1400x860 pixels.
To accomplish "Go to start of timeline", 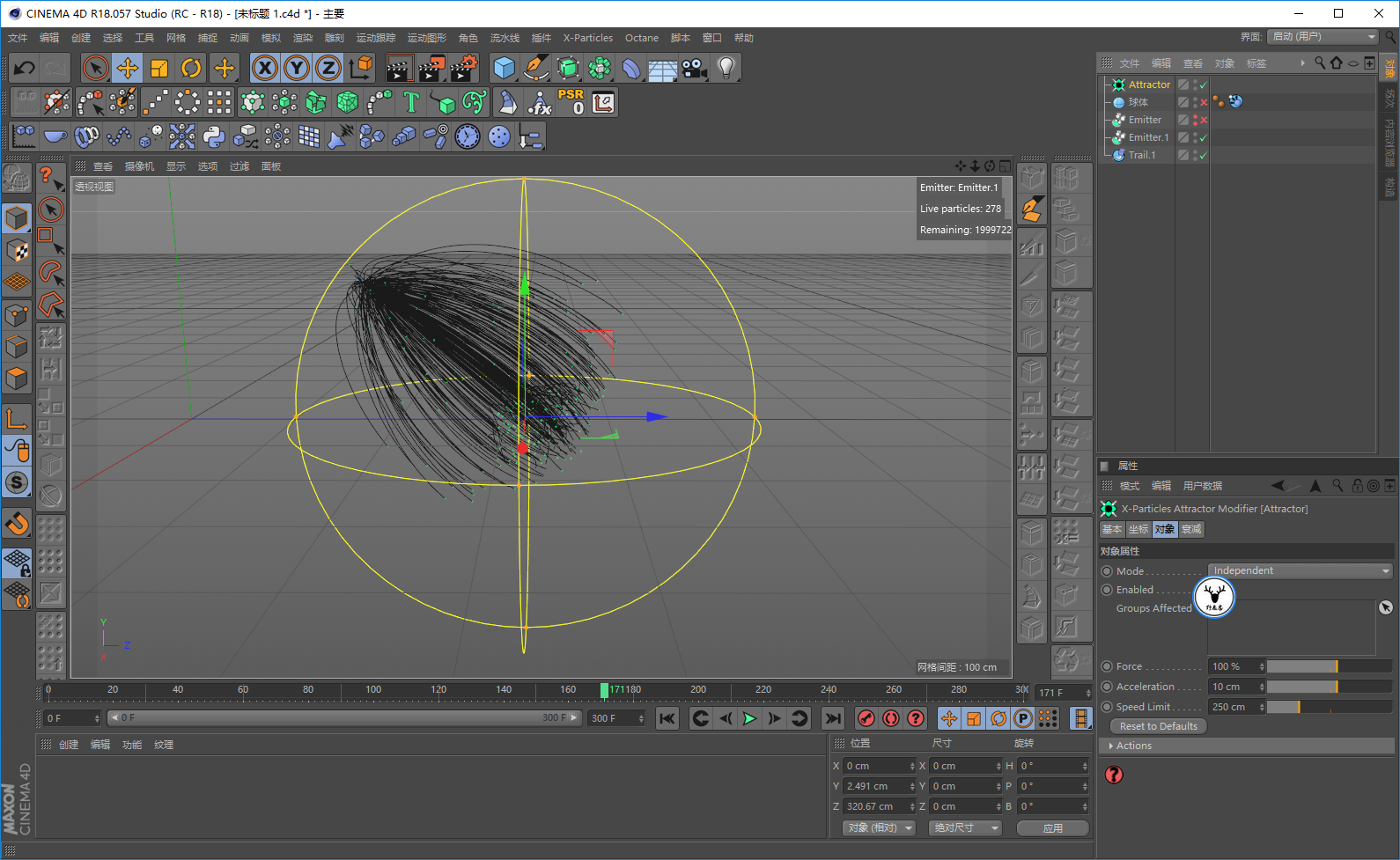I will coord(667,718).
